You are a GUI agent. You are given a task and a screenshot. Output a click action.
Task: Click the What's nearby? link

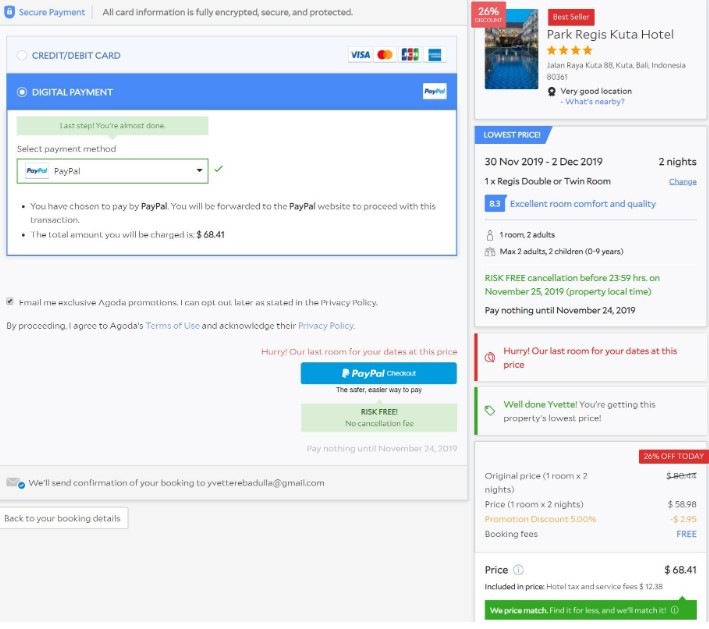595,102
